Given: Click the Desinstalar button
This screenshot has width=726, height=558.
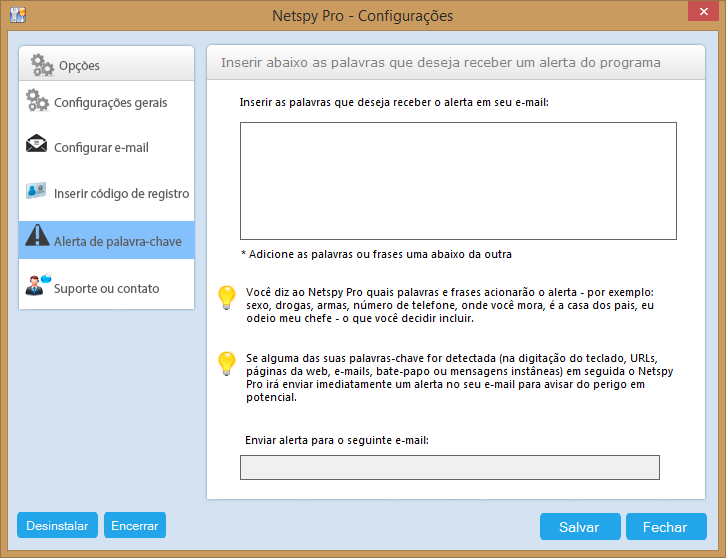Looking at the screenshot, I should click(x=57, y=525).
